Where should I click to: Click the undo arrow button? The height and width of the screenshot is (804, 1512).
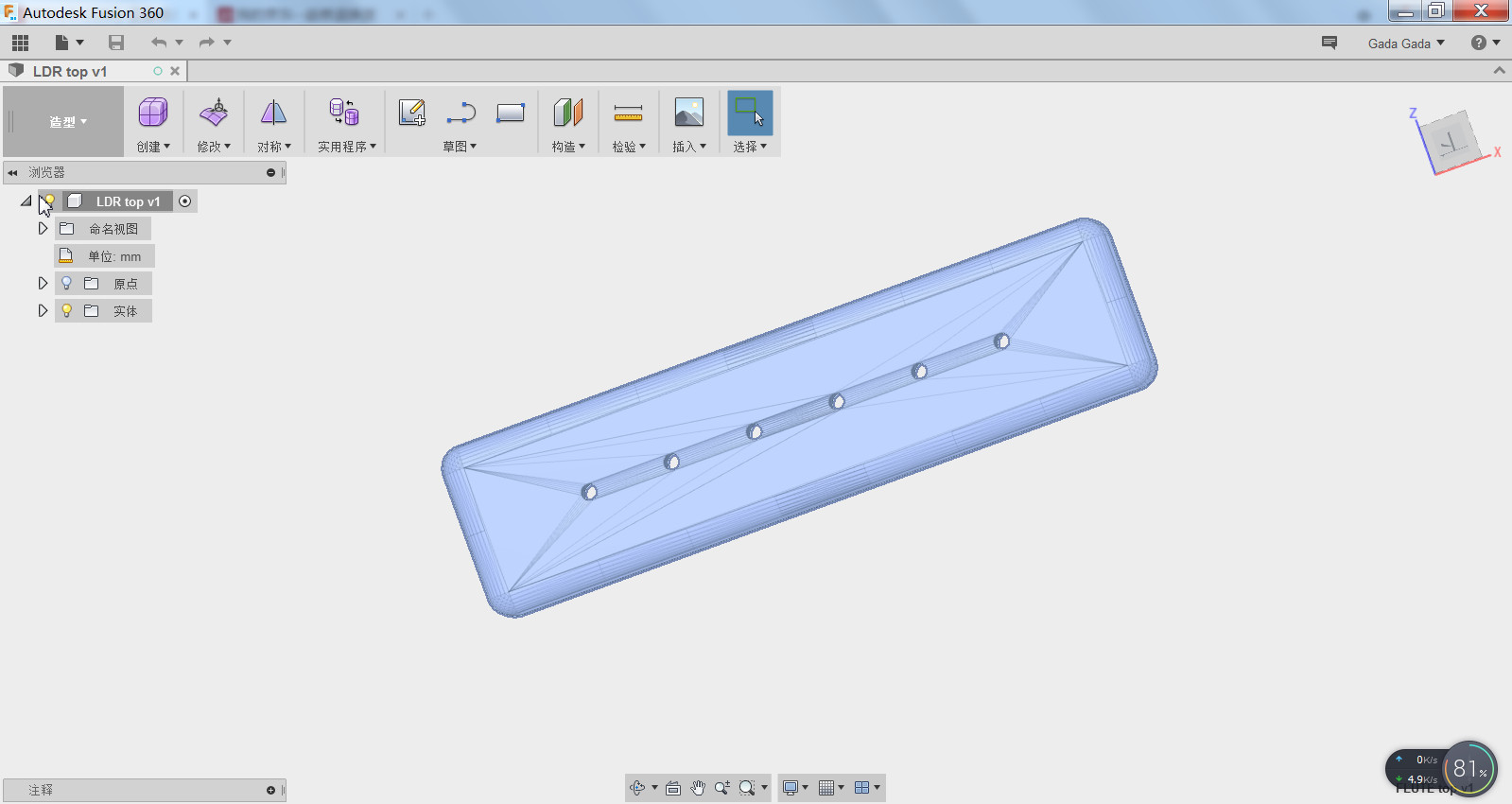coord(158,43)
